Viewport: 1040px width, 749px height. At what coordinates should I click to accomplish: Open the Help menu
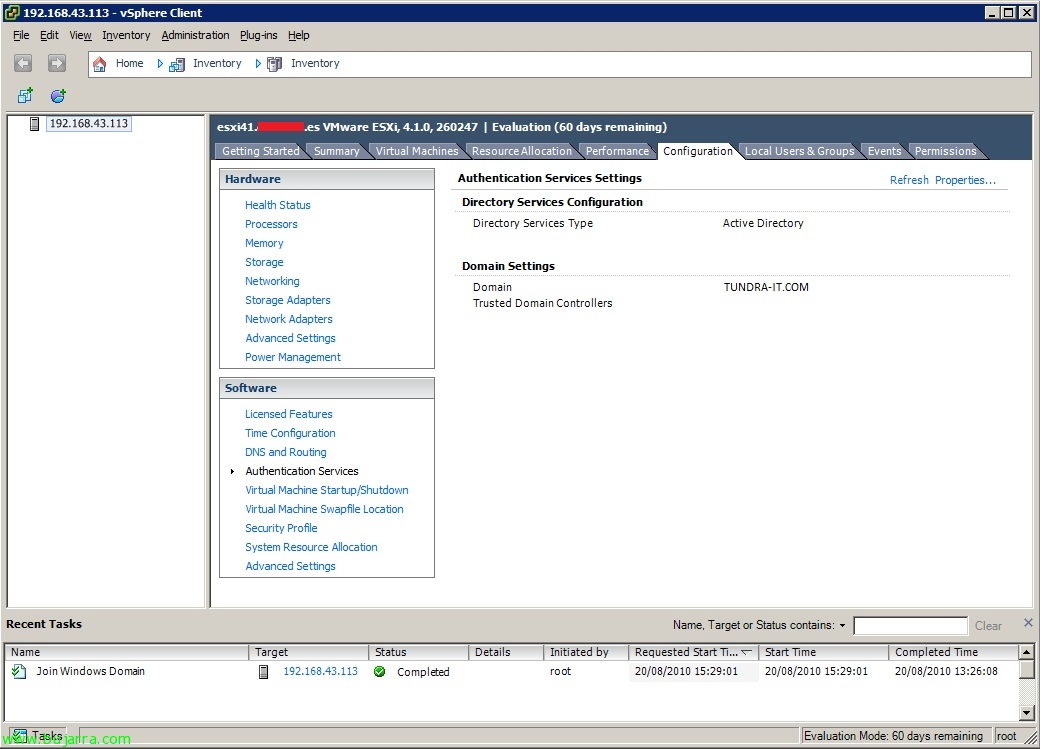298,35
